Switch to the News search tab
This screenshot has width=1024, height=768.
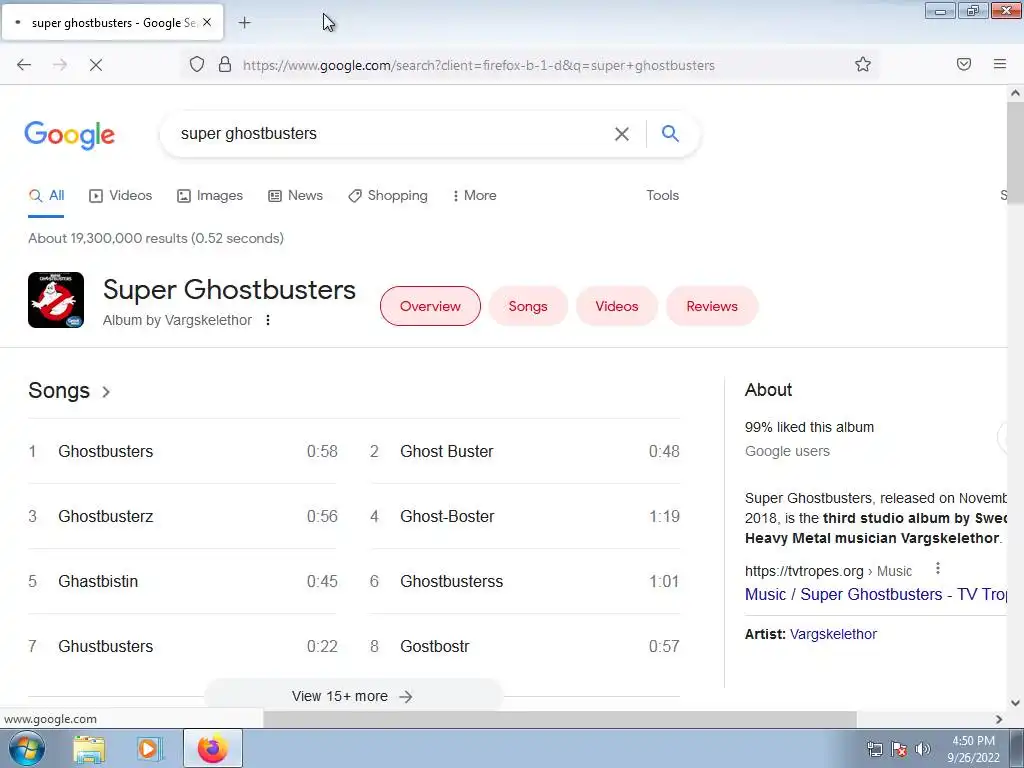[295, 195]
